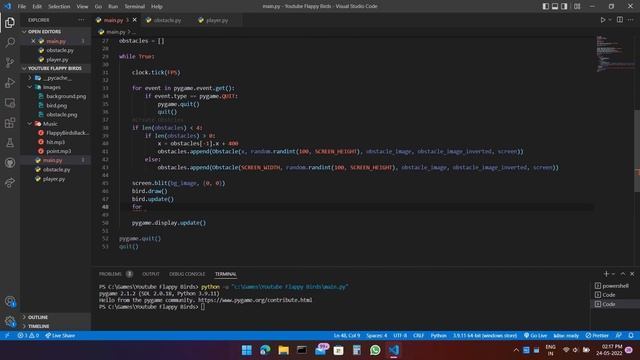
Task: Open bird.png in explorer tree
Action: click(x=56, y=105)
